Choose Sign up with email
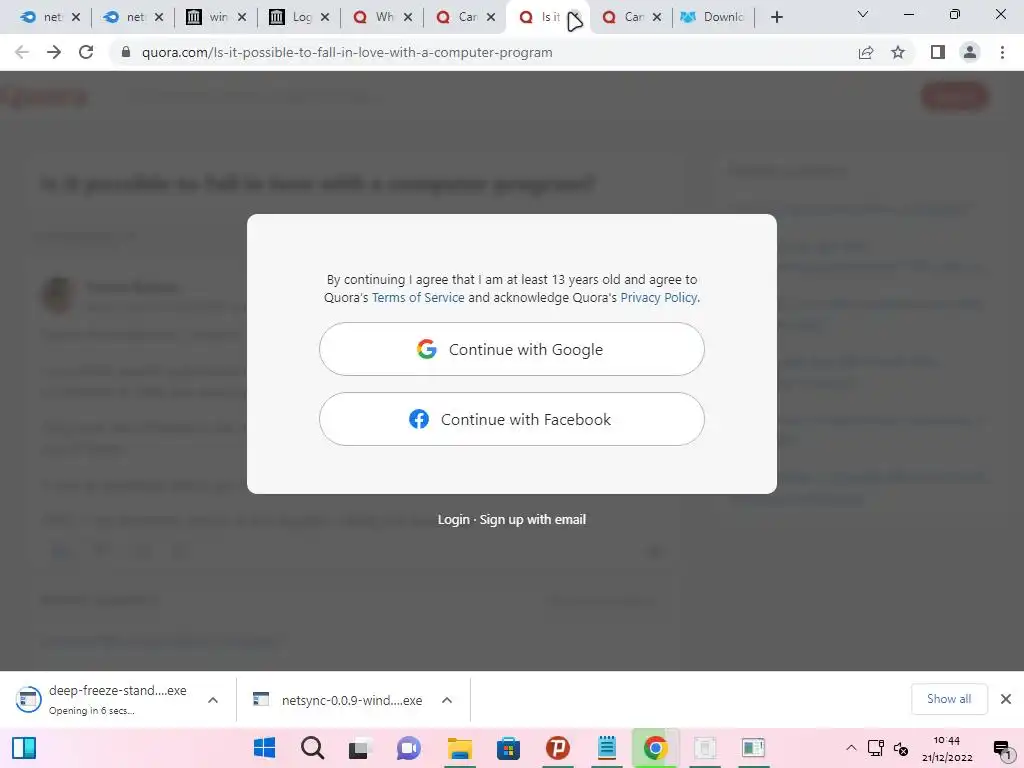This screenshot has width=1024, height=768. pos(533,520)
